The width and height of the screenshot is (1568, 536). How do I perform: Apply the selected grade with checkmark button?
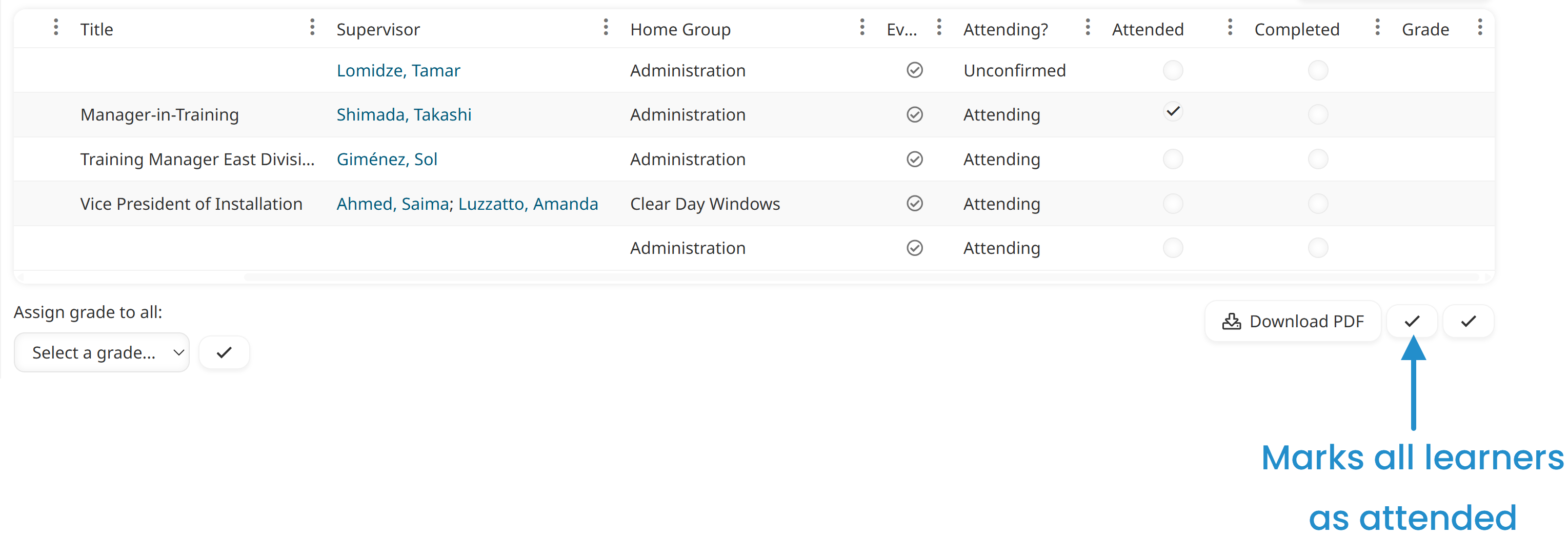point(224,352)
